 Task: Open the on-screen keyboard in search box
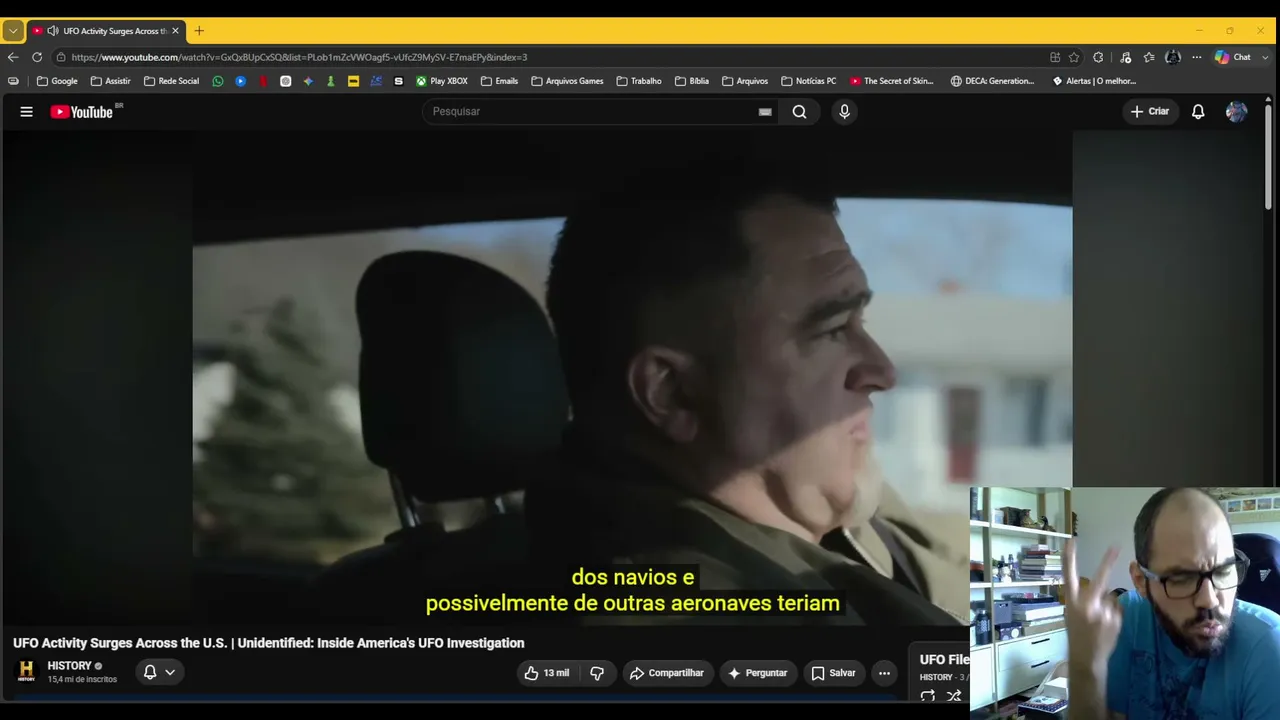pyautogui.click(x=765, y=112)
